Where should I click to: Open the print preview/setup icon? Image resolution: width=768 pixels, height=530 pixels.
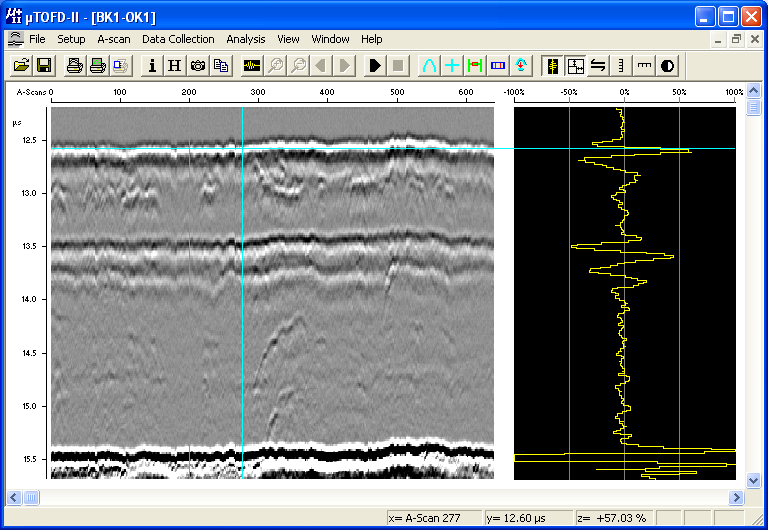[120, 66]
